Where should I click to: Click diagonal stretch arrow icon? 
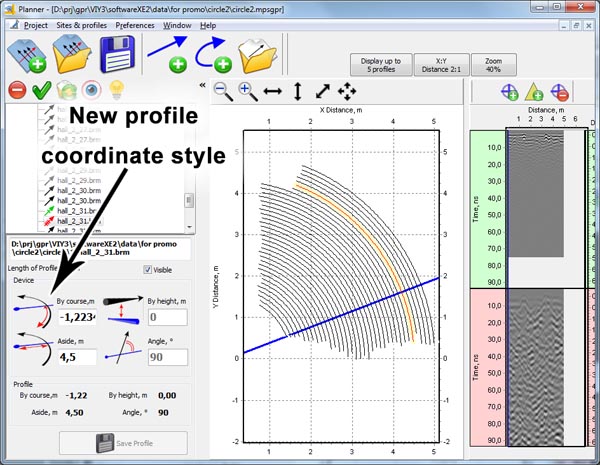[323, 91]
